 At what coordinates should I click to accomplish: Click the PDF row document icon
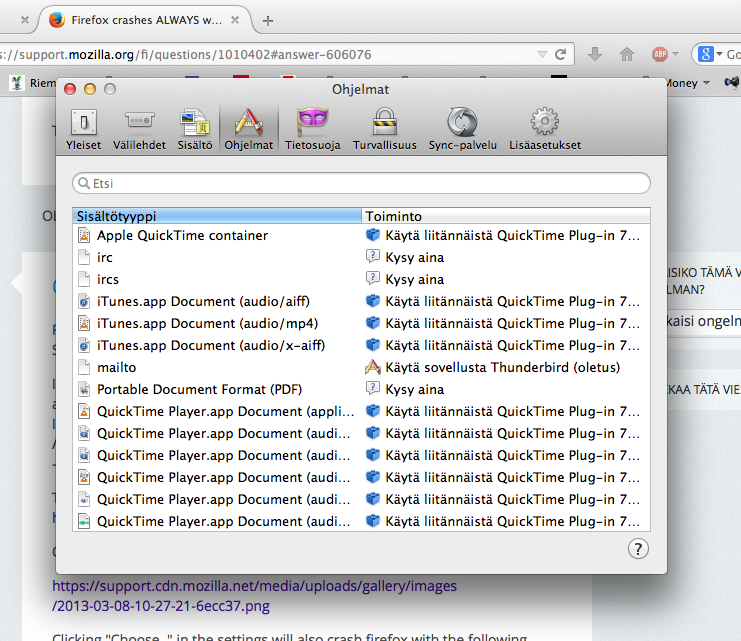click(x=84, y=389)
